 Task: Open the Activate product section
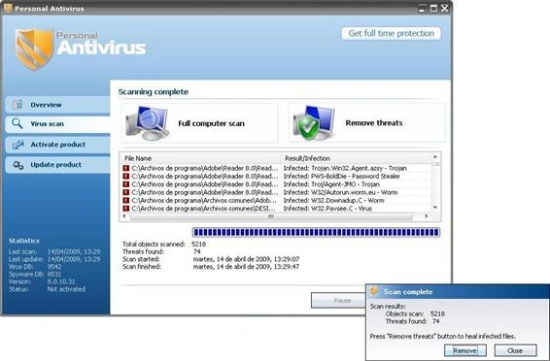[x=58, y=145]
